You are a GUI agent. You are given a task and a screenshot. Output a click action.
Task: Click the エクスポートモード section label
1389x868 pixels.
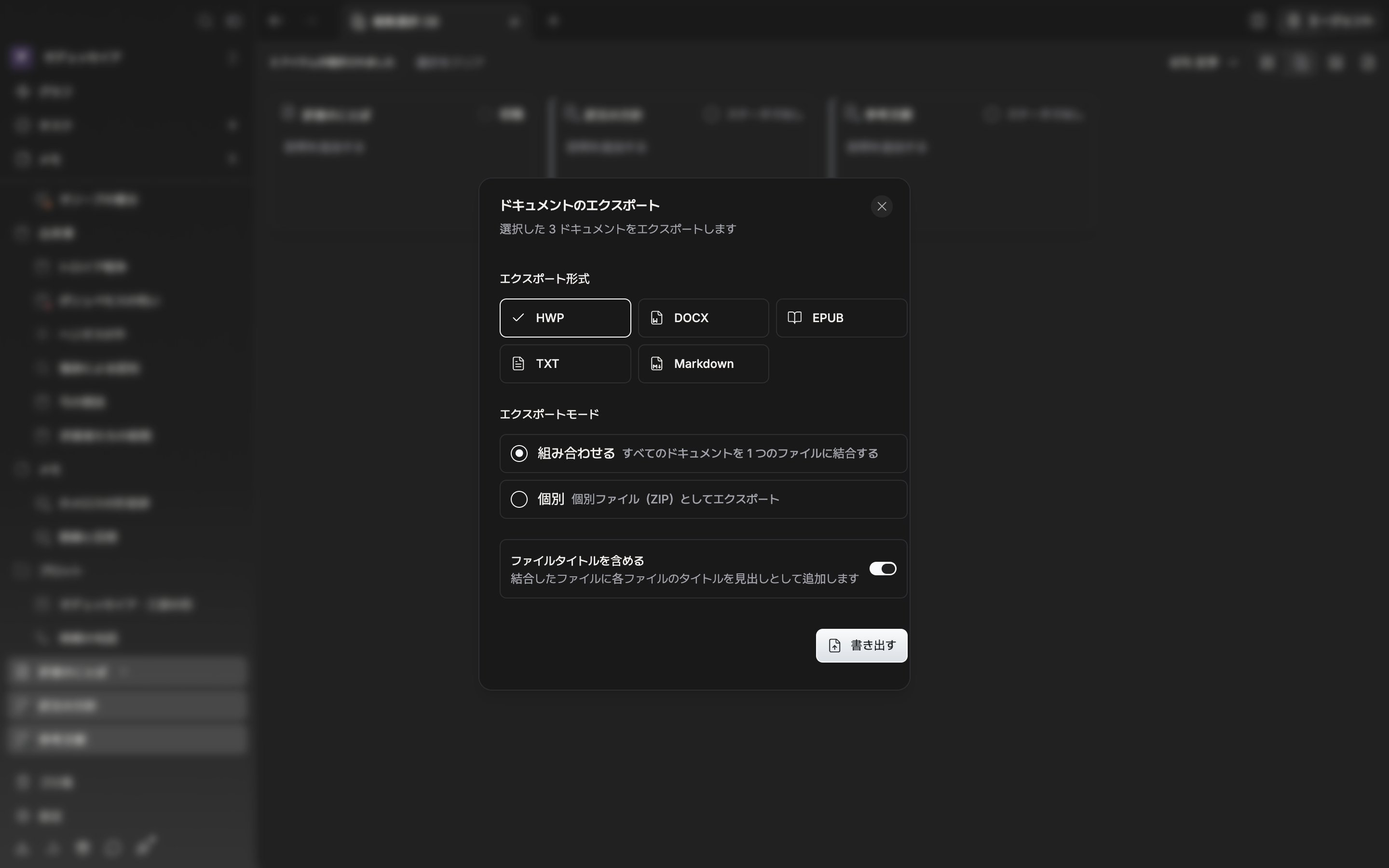549,415
